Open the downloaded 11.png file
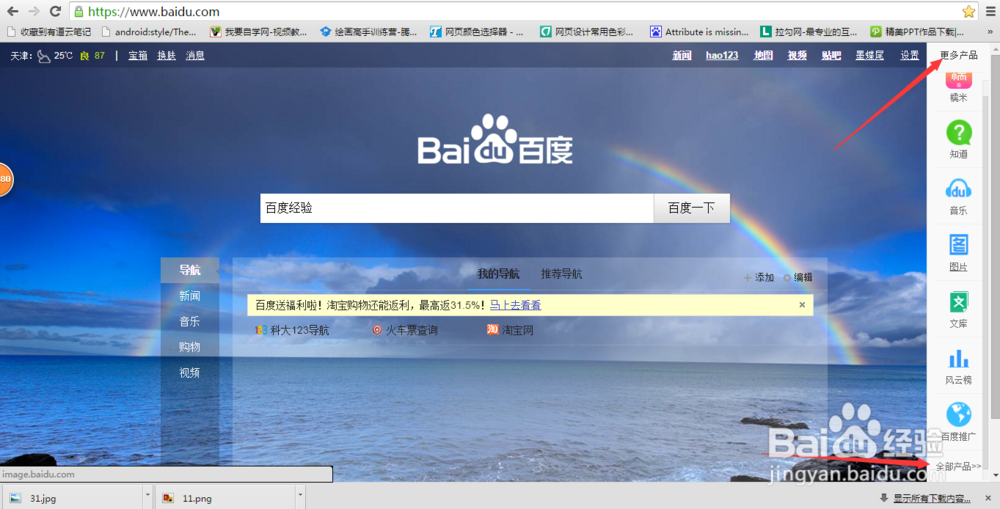The height and width of the screenshot is (509, 1000). (226, 498)
